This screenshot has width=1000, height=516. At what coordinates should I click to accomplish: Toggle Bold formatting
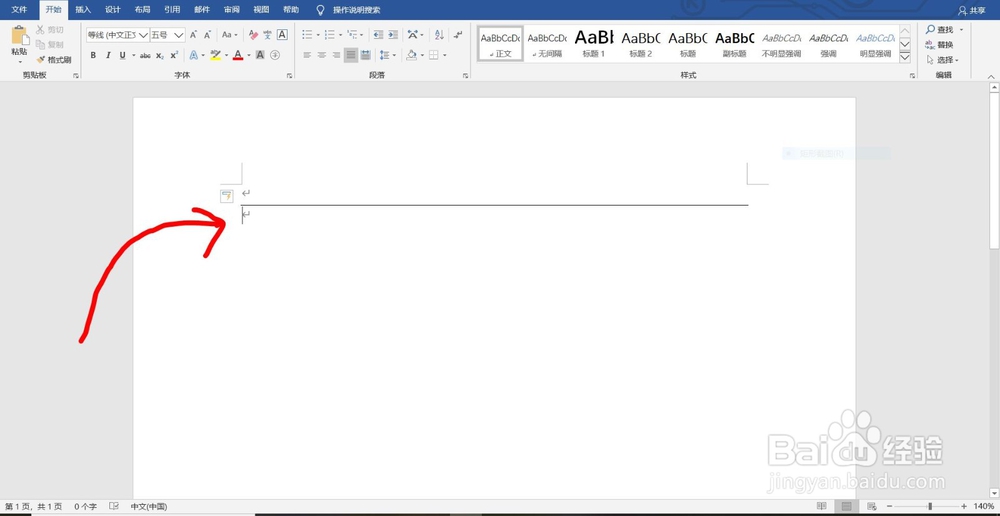[x=93, y=55]
